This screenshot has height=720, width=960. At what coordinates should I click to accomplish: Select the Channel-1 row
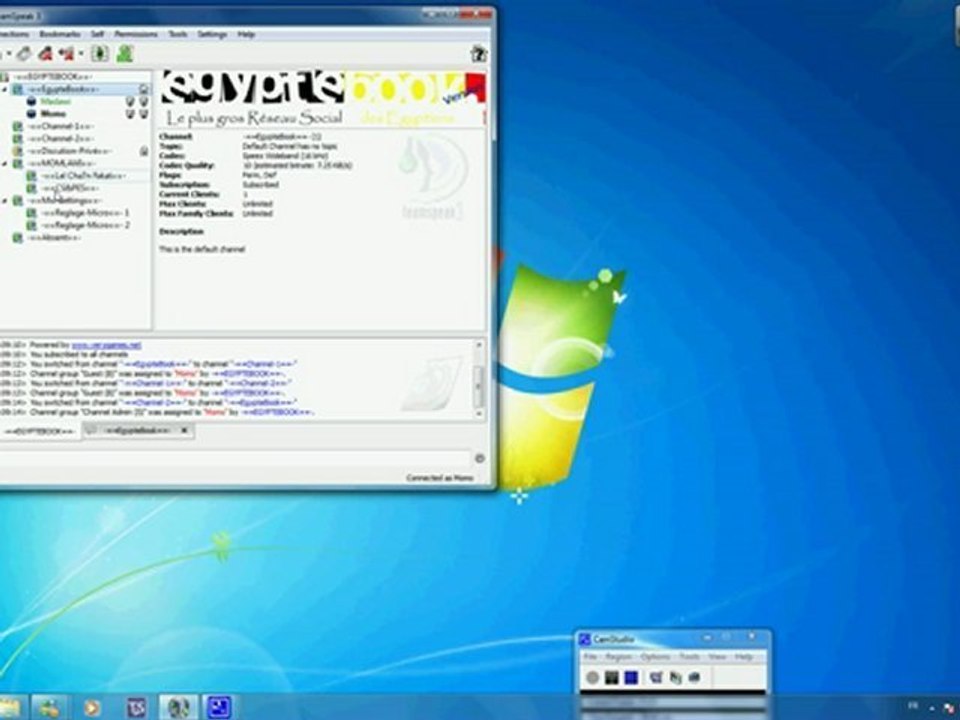pyautogui.click(x=61, y=127)
